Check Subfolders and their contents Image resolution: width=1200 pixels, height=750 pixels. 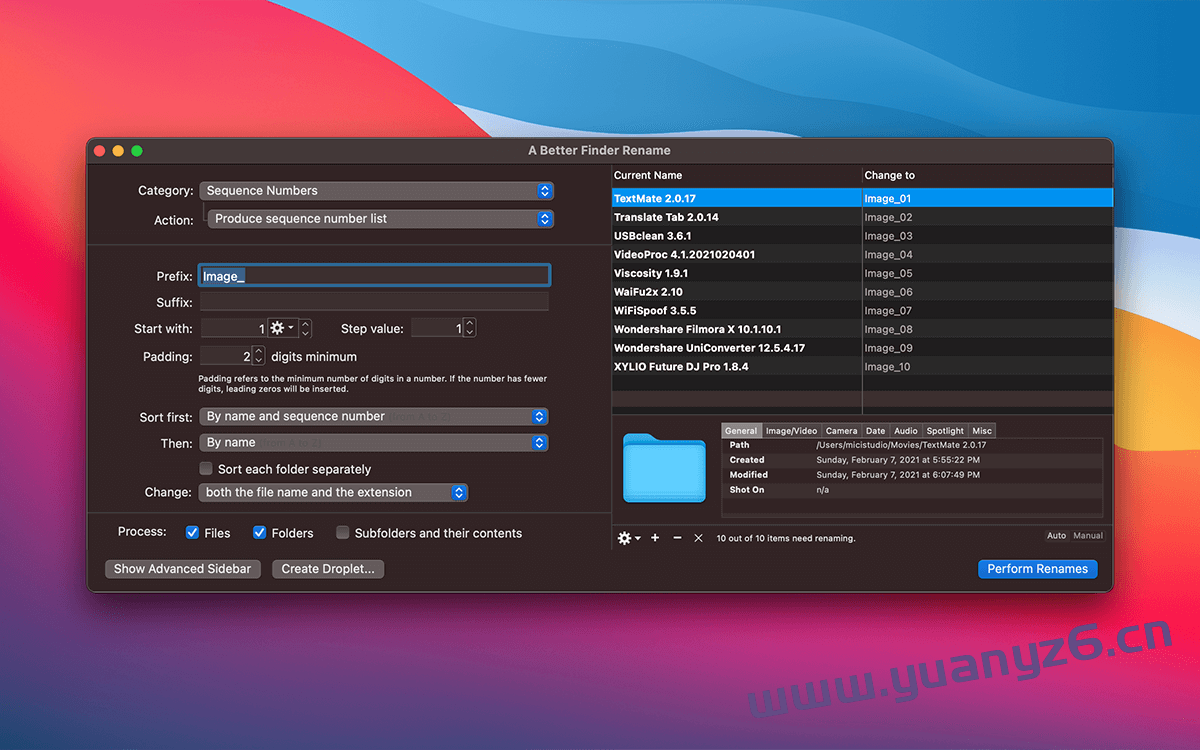click(343, 533)
